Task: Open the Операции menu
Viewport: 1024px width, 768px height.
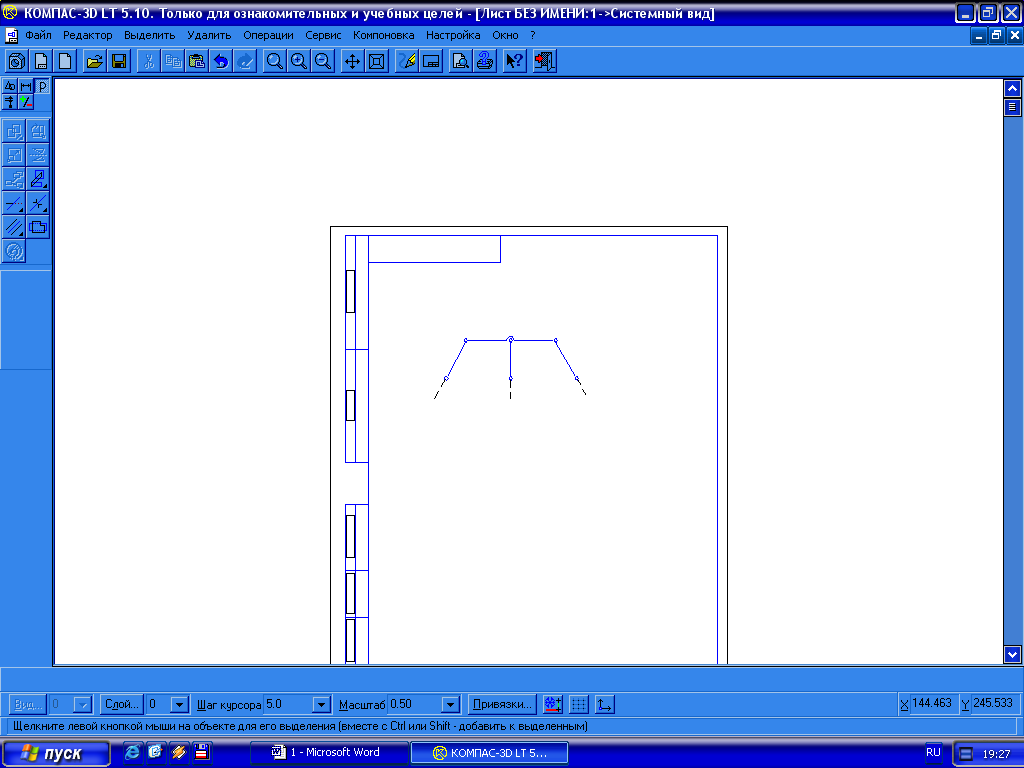Action: 268,35
